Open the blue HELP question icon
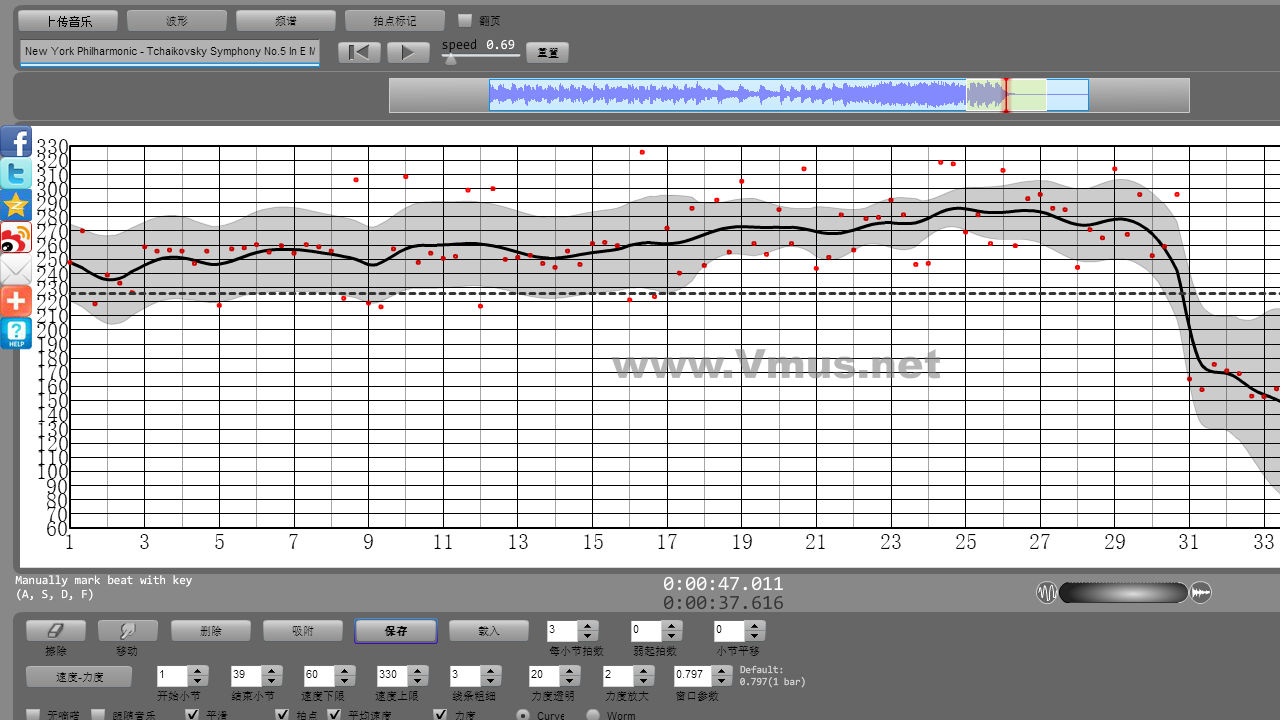1280x720 pixels. click(16, 333)
